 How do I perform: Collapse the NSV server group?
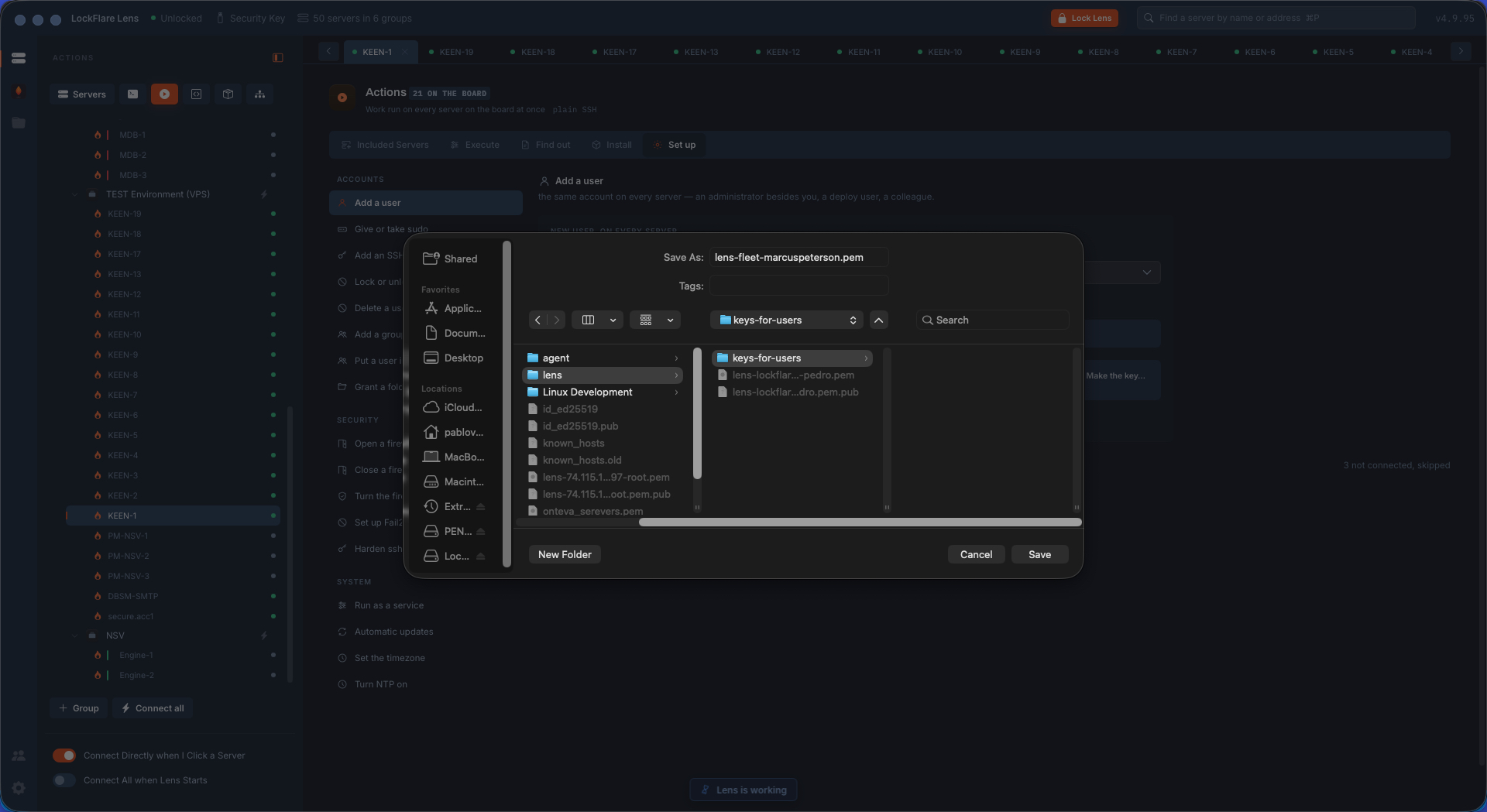coord(75,636)
